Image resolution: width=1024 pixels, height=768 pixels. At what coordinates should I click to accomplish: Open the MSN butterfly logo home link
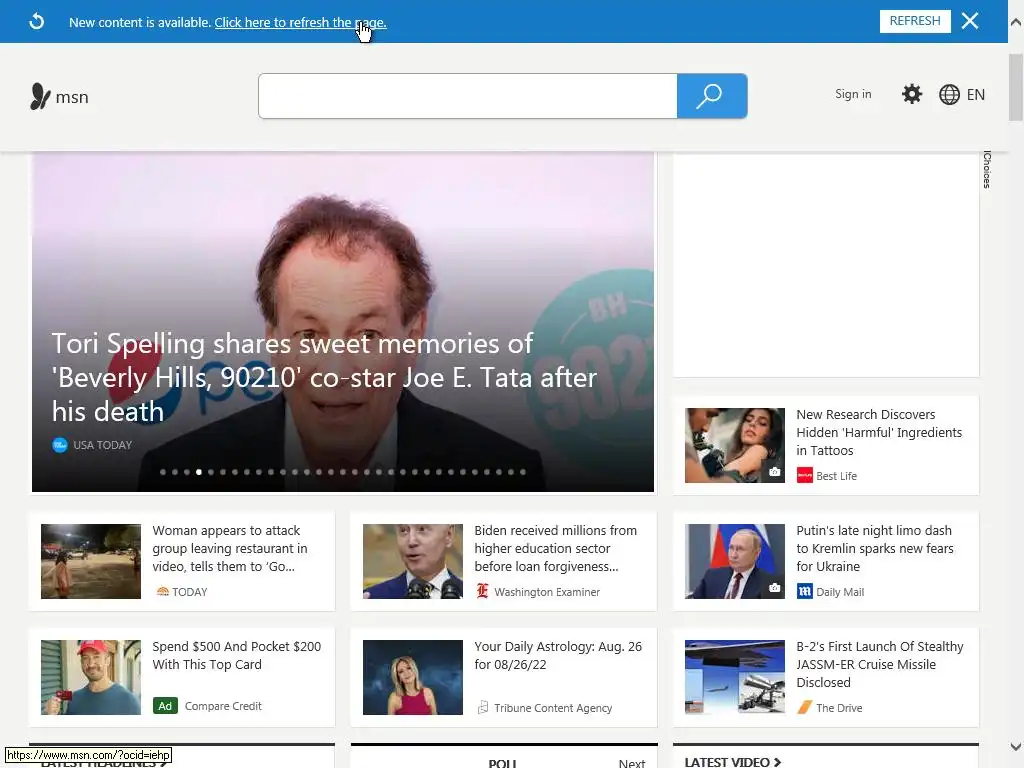point(59,97)
